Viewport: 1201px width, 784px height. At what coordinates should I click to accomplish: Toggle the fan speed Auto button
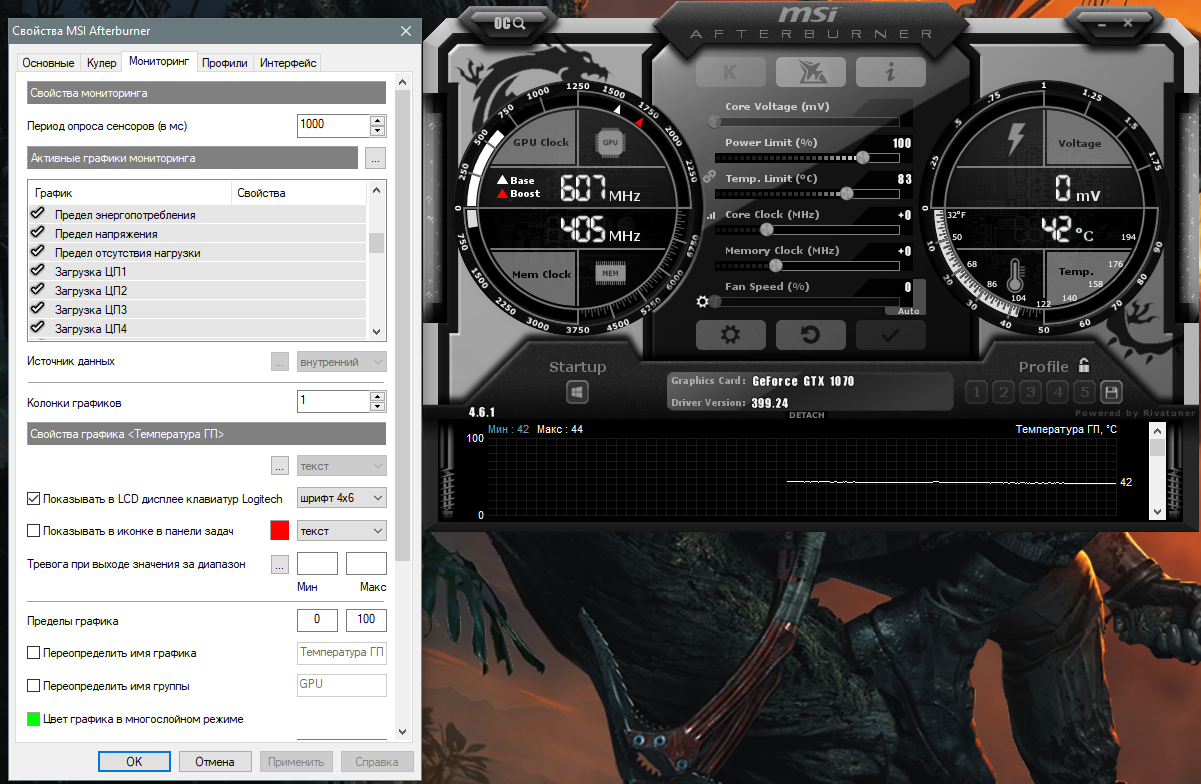pyautogui.click(x=908, y=311)
